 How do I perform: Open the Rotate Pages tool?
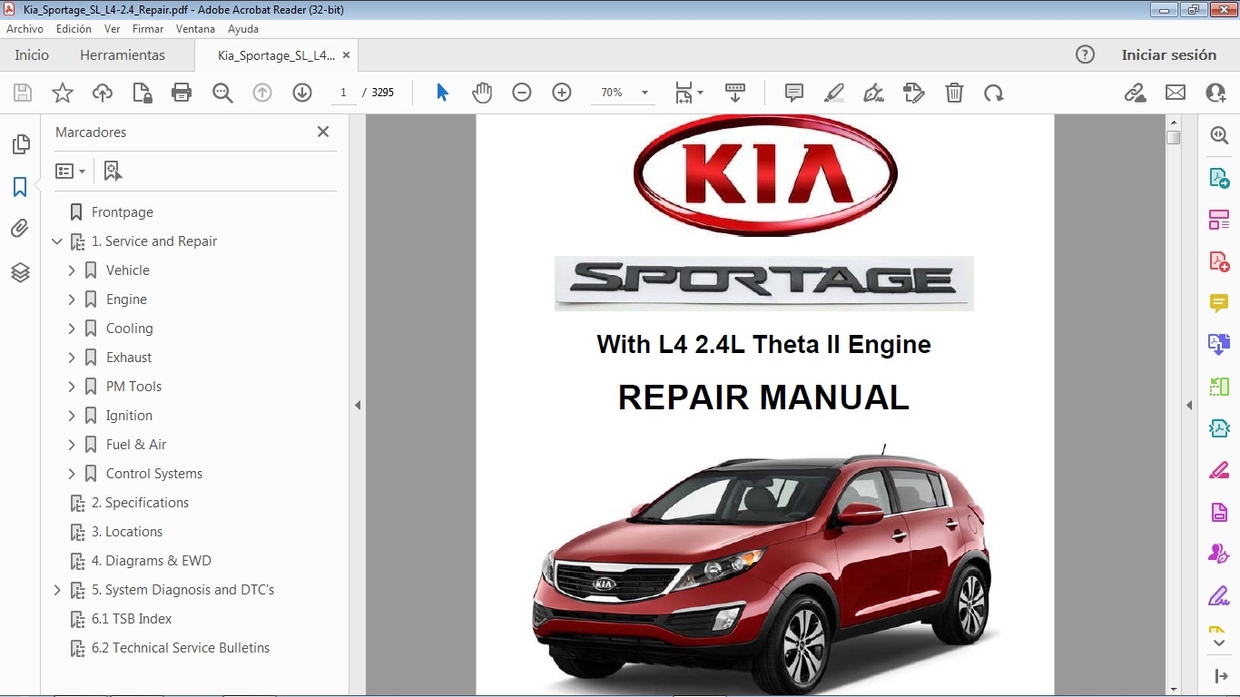(x=993, y=92)
